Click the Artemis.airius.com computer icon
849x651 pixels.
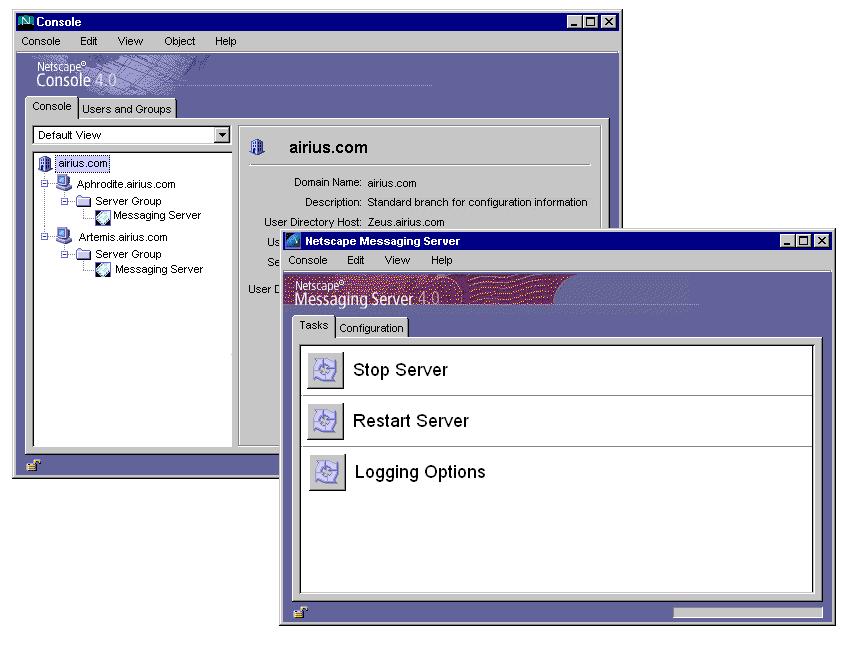click(64, 236)
